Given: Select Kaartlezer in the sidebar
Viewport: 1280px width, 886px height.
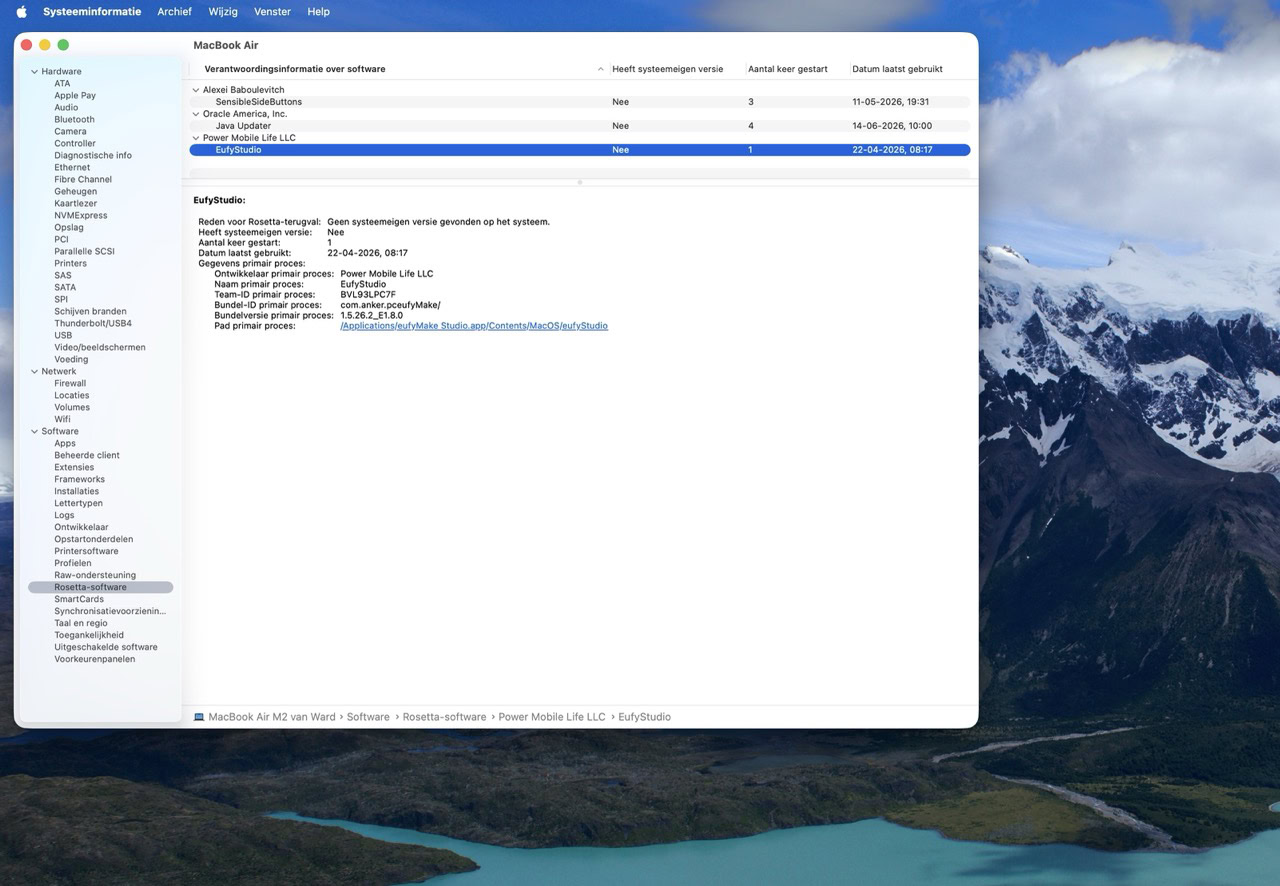Looking at the screenshot, I should (x=76, y=204).
